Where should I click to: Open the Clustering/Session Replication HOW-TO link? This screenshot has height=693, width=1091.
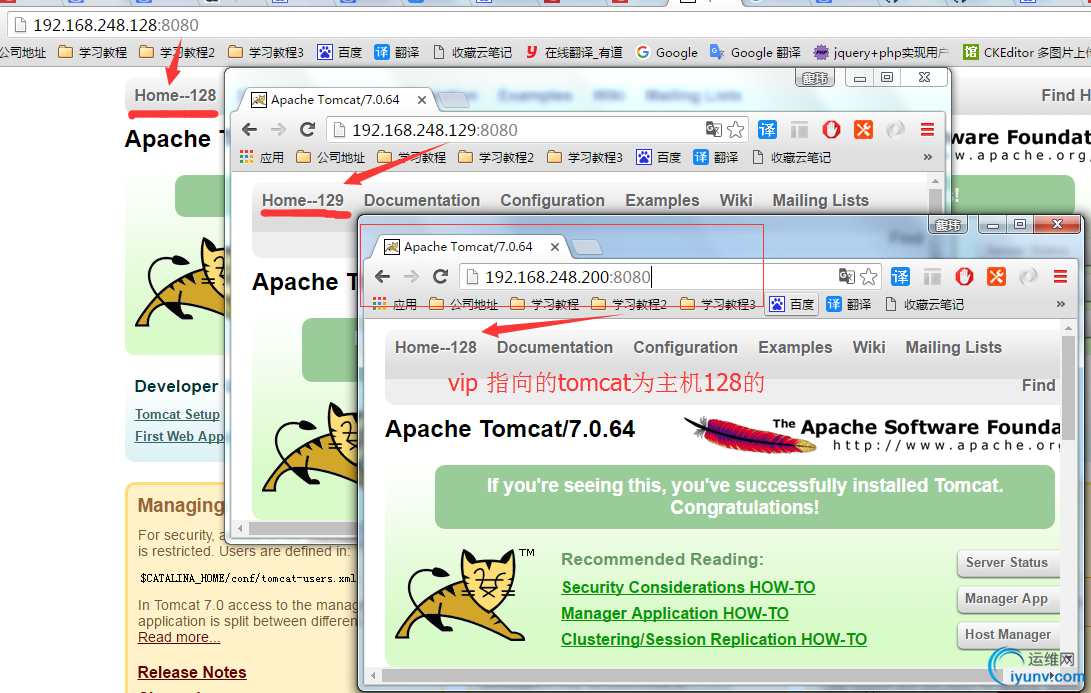coord(714,639)
